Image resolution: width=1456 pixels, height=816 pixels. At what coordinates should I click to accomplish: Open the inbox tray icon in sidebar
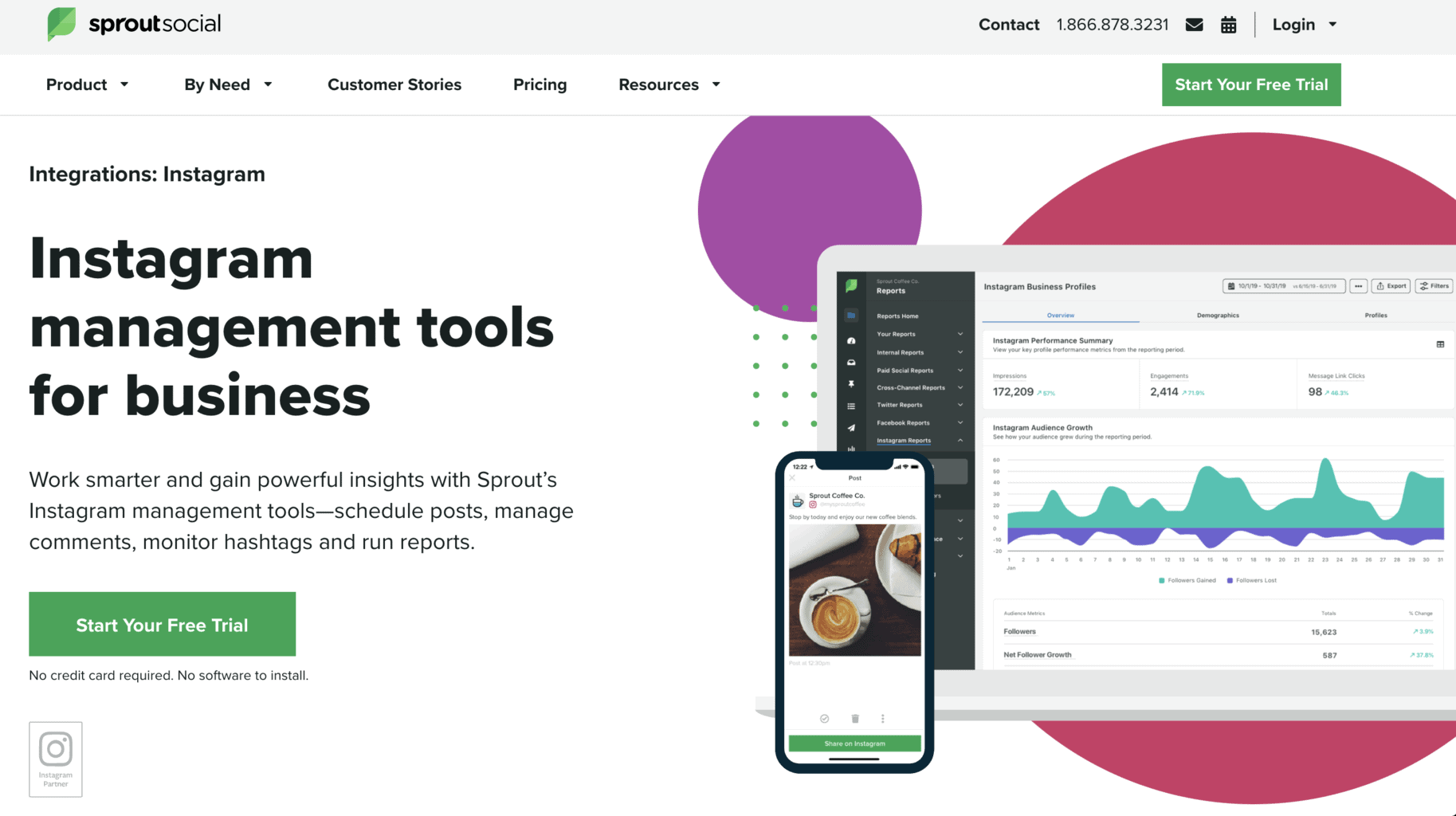pyautogui.click(x=851, y=363)
